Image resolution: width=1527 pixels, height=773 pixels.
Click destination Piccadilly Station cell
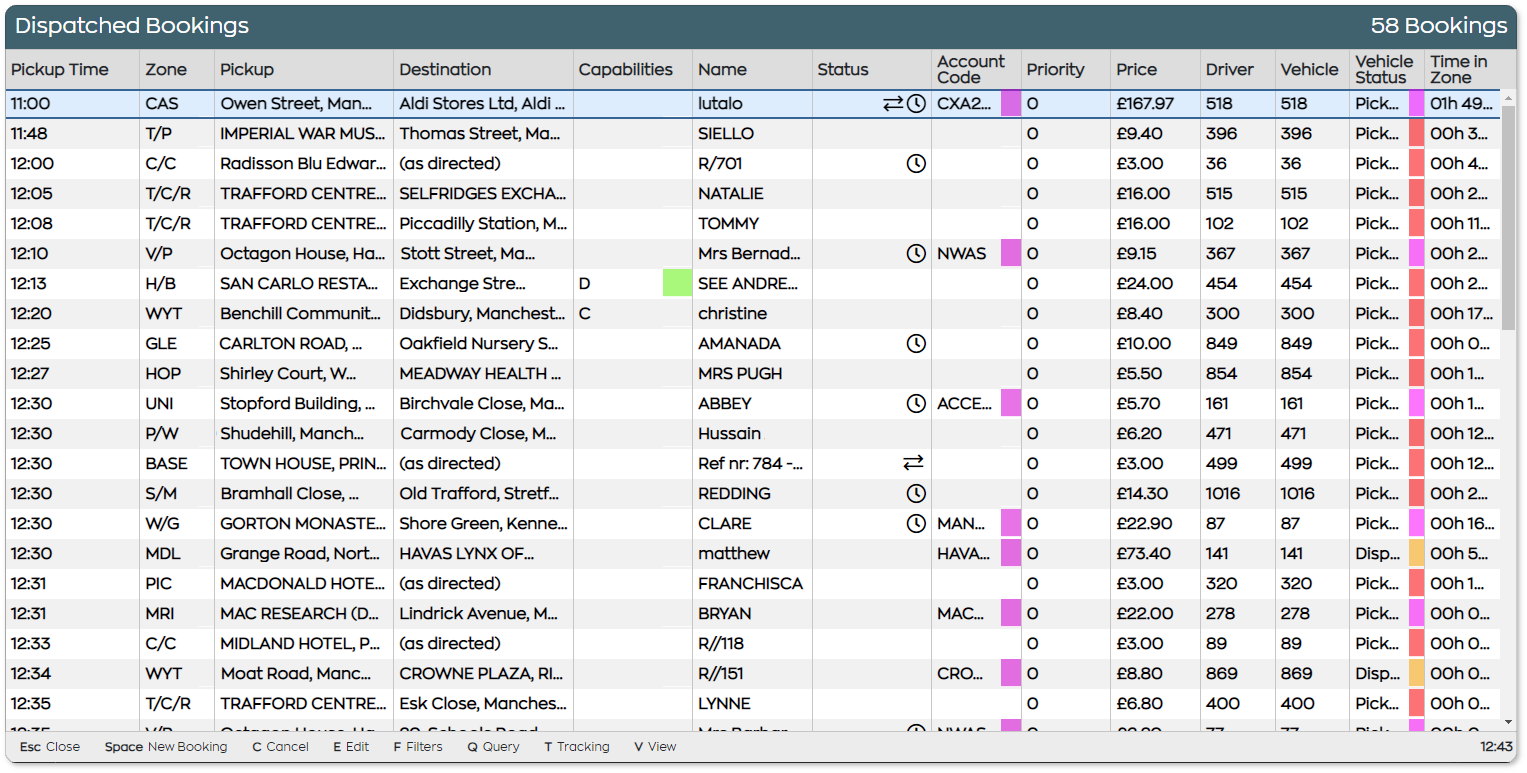coord(483,223)
